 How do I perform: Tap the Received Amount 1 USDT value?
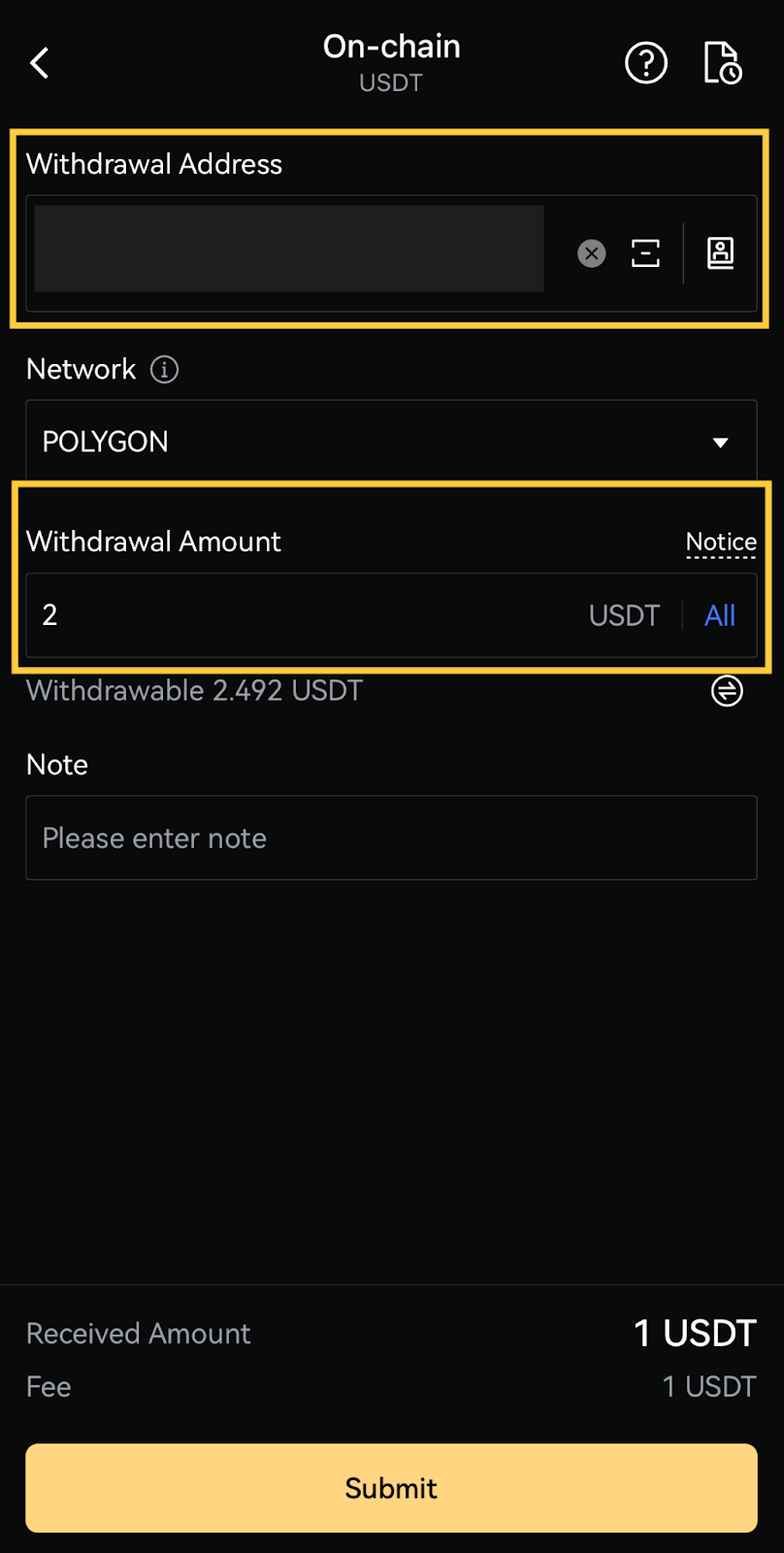(695, 1334)
